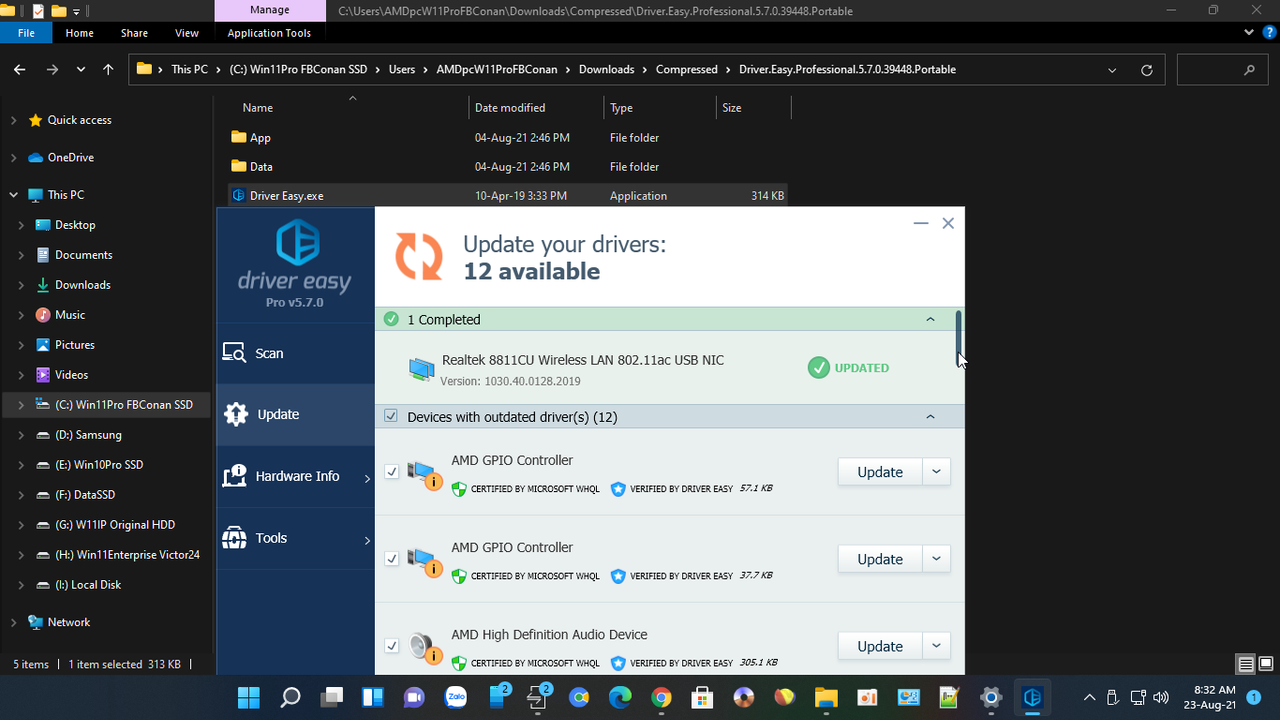Screen dimensions: 1280x720
Task: Click the orange refresh arrows icon
Action: click(419, 256)
